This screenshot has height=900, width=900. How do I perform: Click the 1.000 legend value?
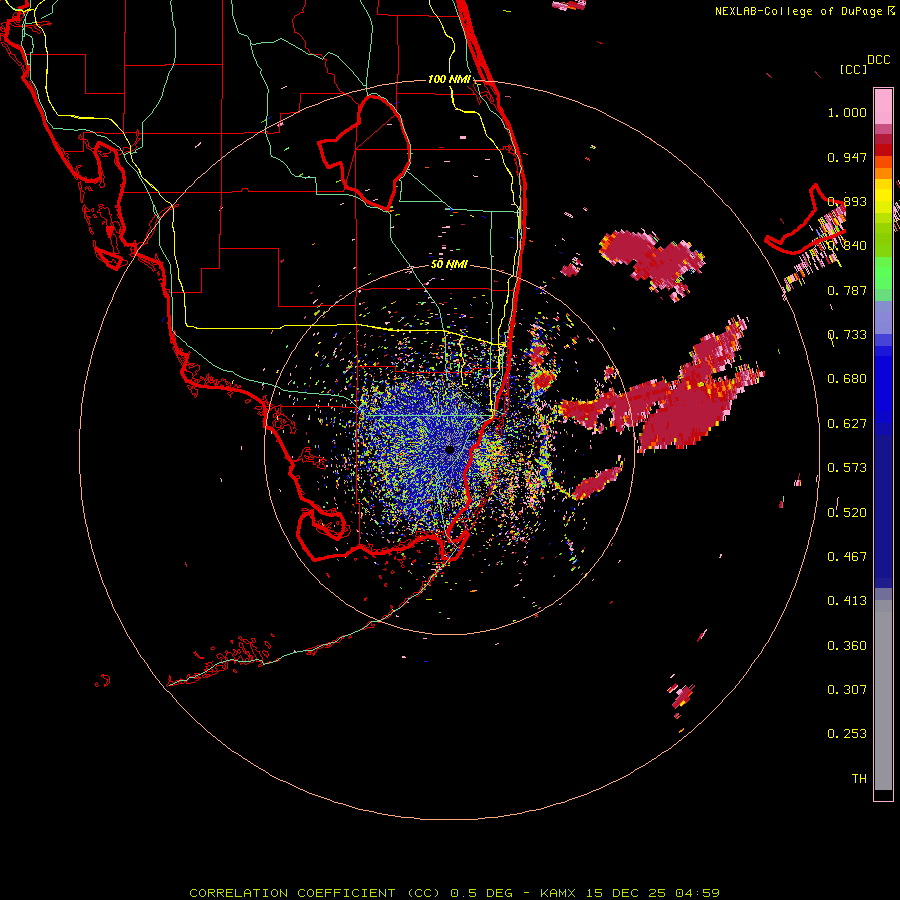point(847,112)
